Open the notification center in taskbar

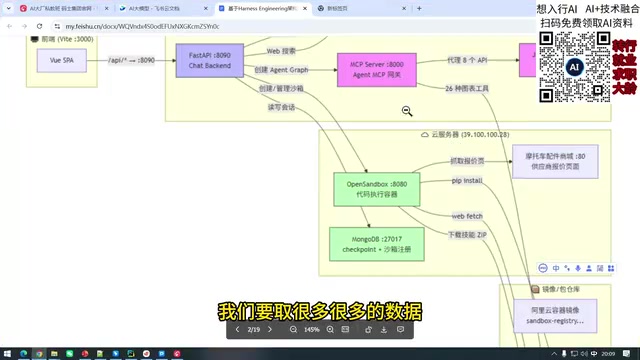click(627, 353)
